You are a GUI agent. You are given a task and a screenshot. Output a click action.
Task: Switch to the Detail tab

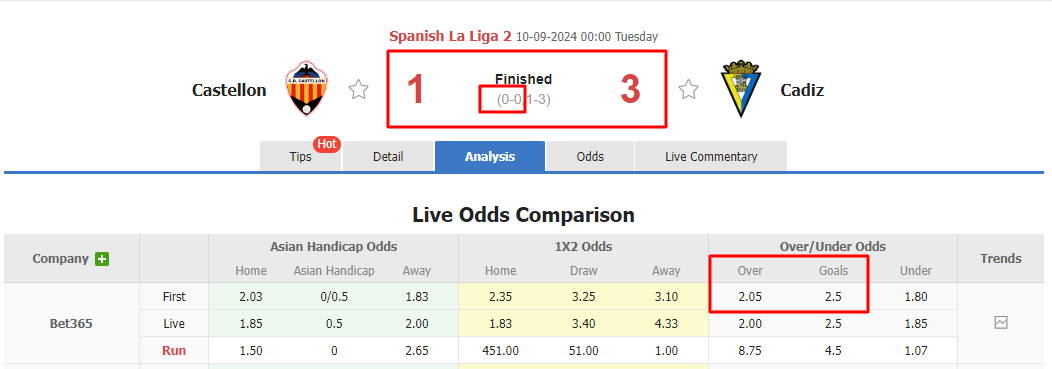pos(388,156)
